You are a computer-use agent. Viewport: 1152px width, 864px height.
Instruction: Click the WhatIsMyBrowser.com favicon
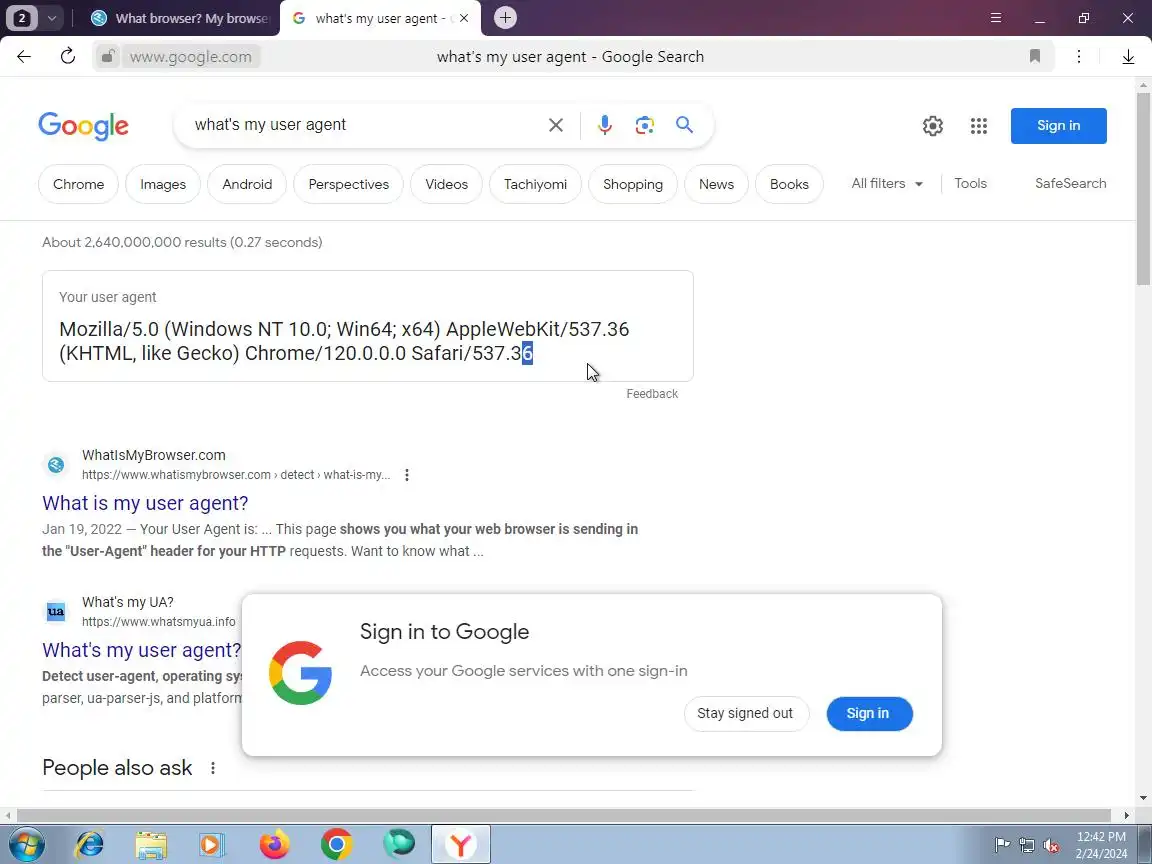coord(56,464)
